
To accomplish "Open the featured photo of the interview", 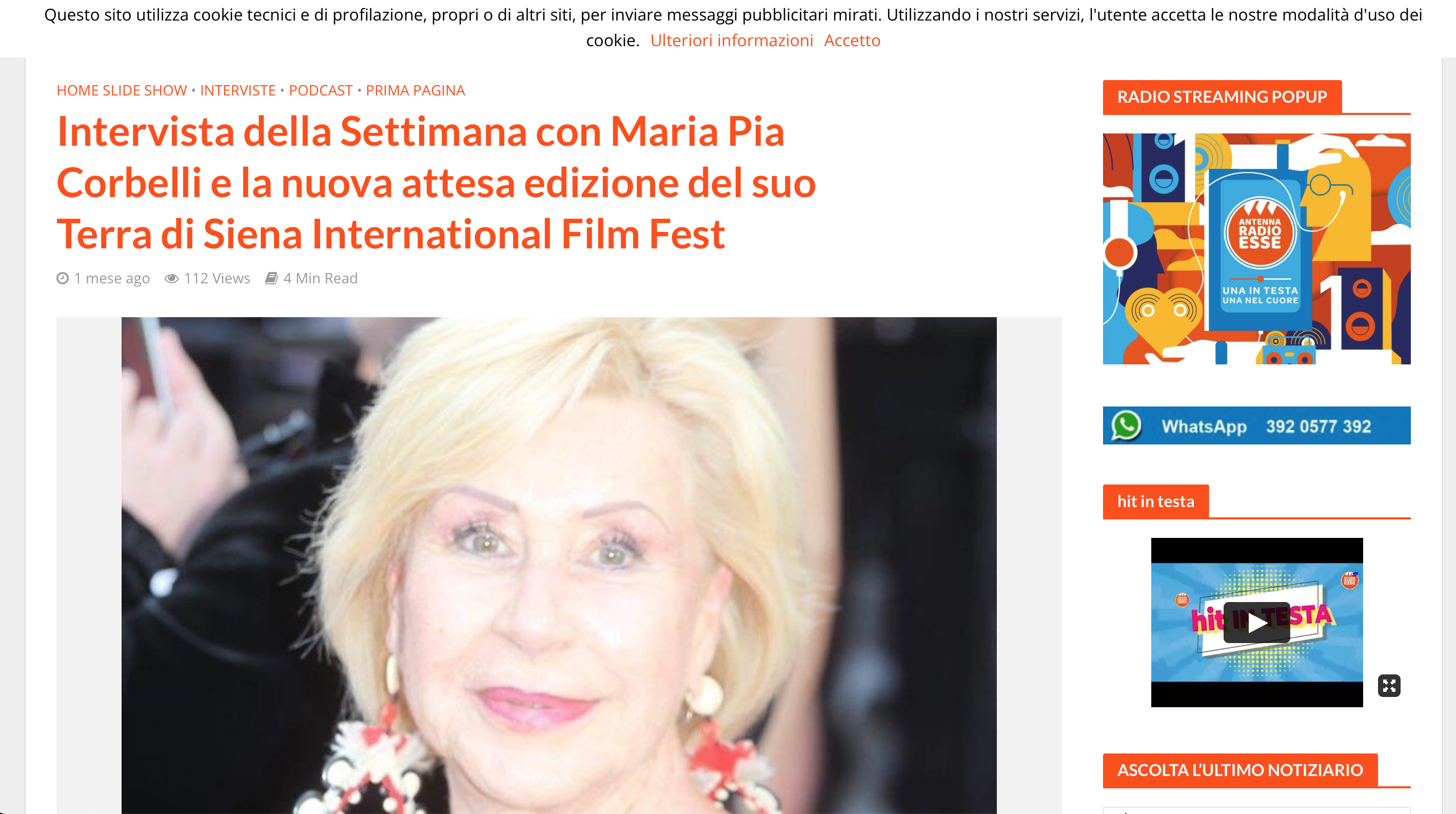I will (x=559, y=565).
